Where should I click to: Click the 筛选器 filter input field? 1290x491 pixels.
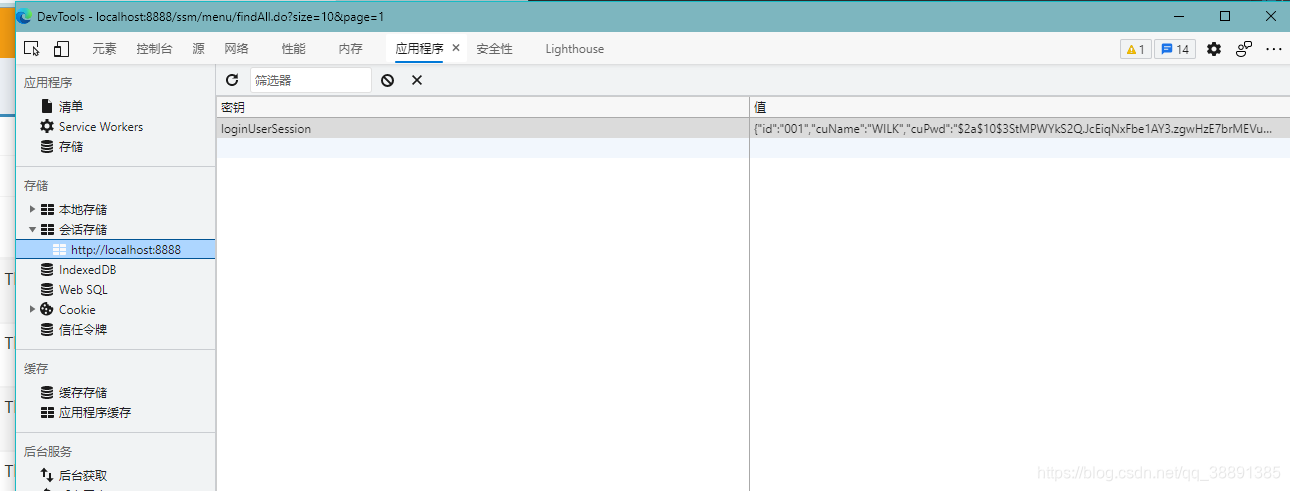[x=310, y=80]
